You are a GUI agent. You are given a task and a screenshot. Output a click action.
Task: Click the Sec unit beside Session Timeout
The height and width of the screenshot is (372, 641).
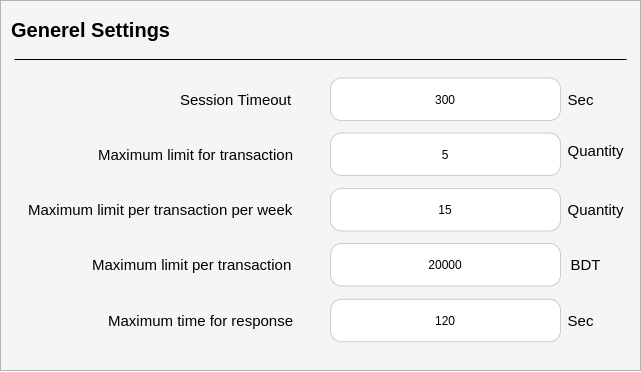pos(580,100)
